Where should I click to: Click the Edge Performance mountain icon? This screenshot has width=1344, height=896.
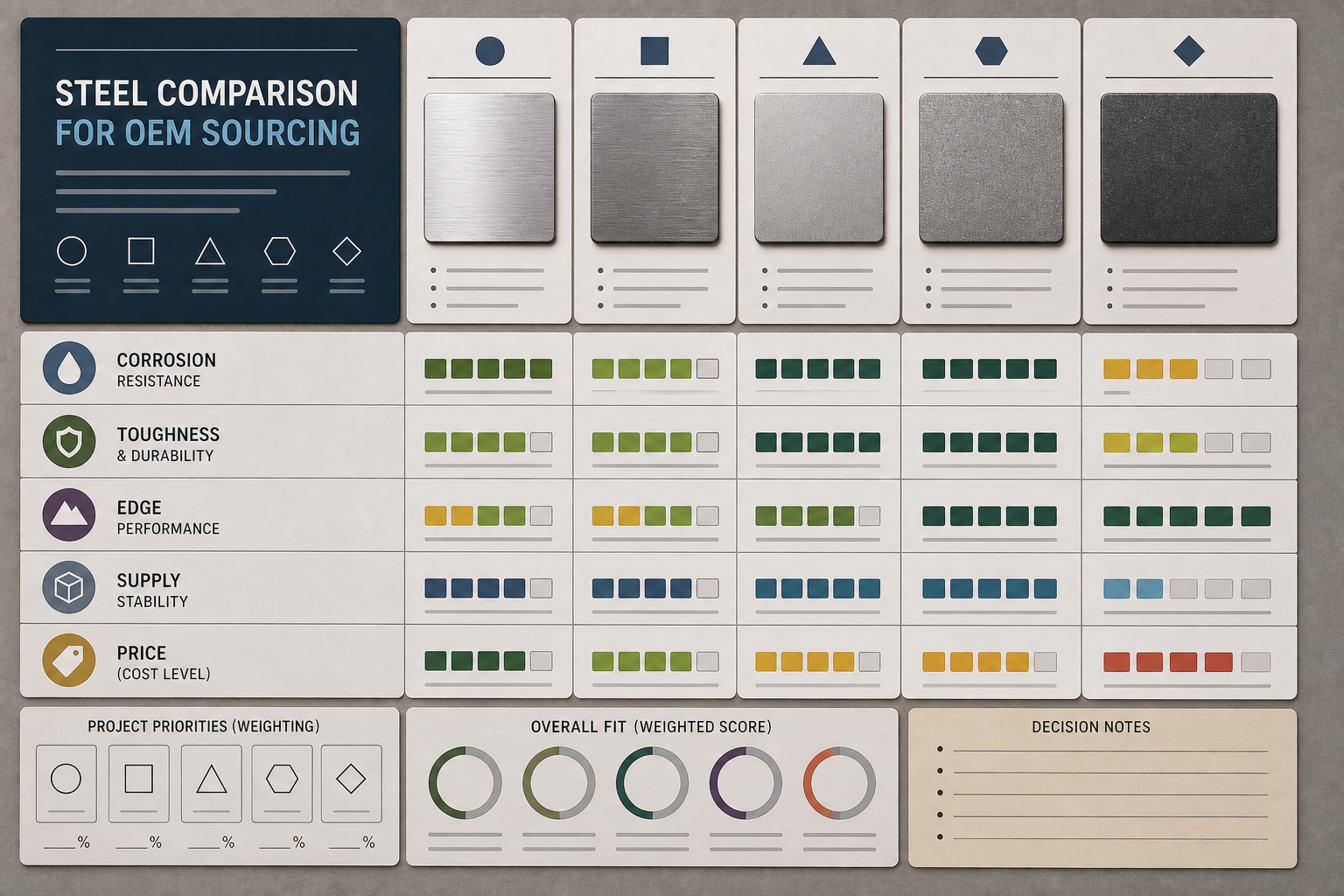(x=69, y=514)
